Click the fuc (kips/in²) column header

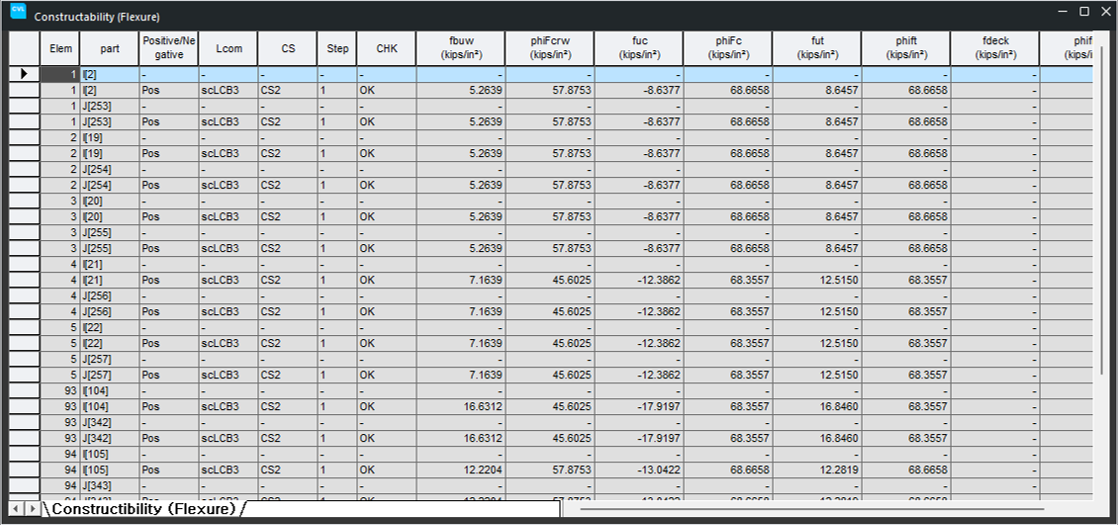point(640,49)
